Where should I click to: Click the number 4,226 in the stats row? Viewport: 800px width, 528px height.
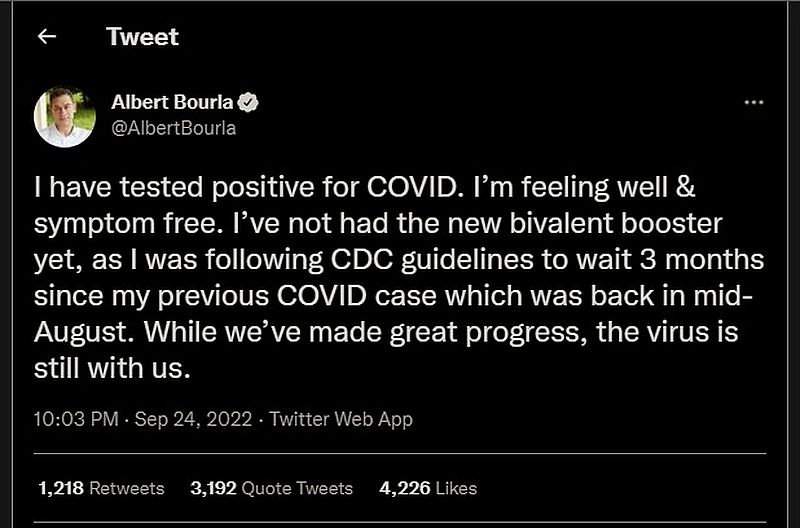pyautogui.click(x=404, y=488)
